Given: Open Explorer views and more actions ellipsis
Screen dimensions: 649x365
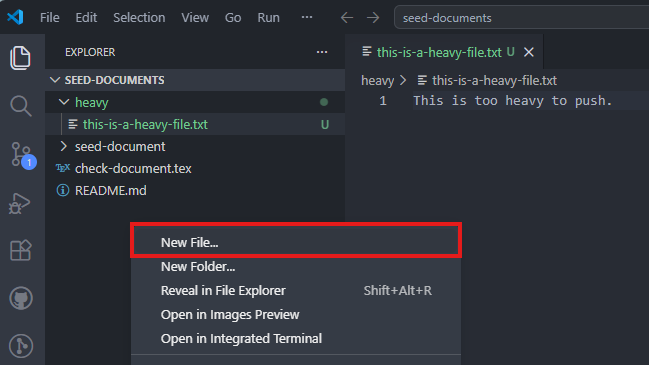Looking at the screenshot, I should click(x=322, y=52).
